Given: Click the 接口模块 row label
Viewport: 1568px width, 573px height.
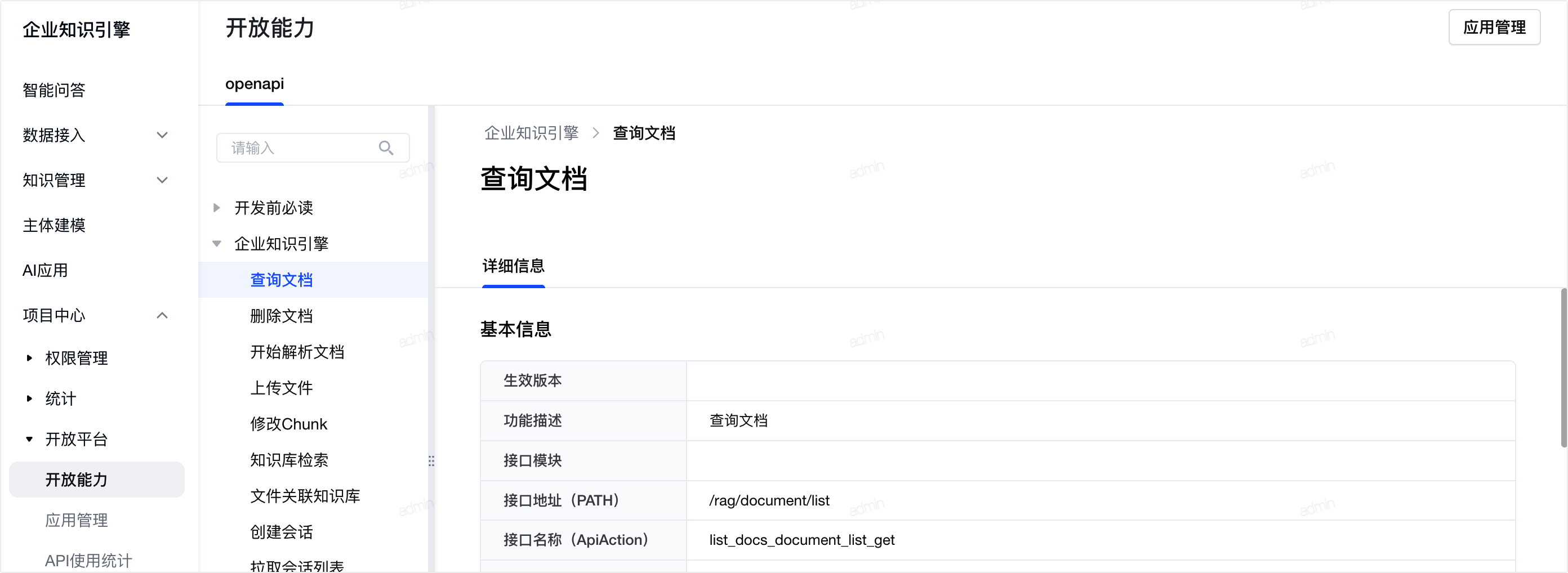Looking at the screenshot, I should tap(533, 460).
